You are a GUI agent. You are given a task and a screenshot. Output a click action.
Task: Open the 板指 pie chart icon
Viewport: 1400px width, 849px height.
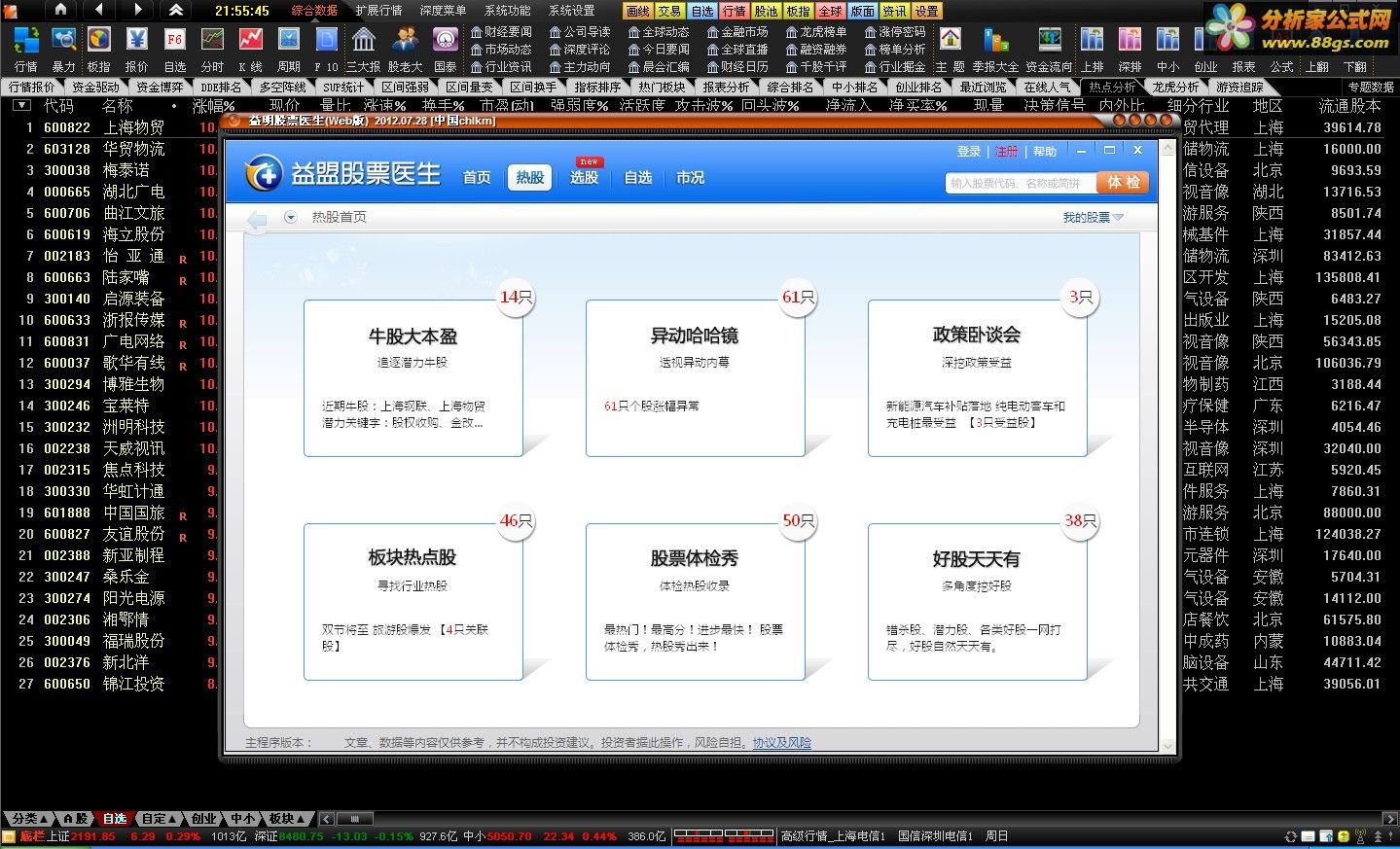(99, 40)
